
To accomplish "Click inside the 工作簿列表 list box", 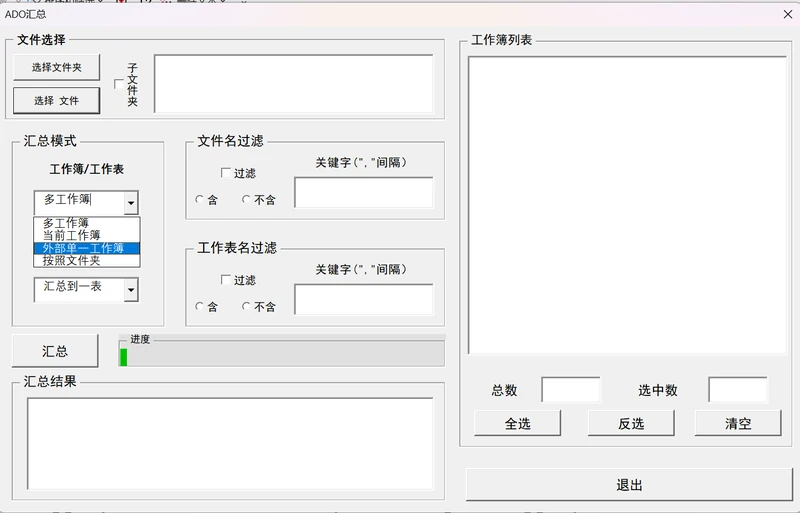I will [627, 205].
